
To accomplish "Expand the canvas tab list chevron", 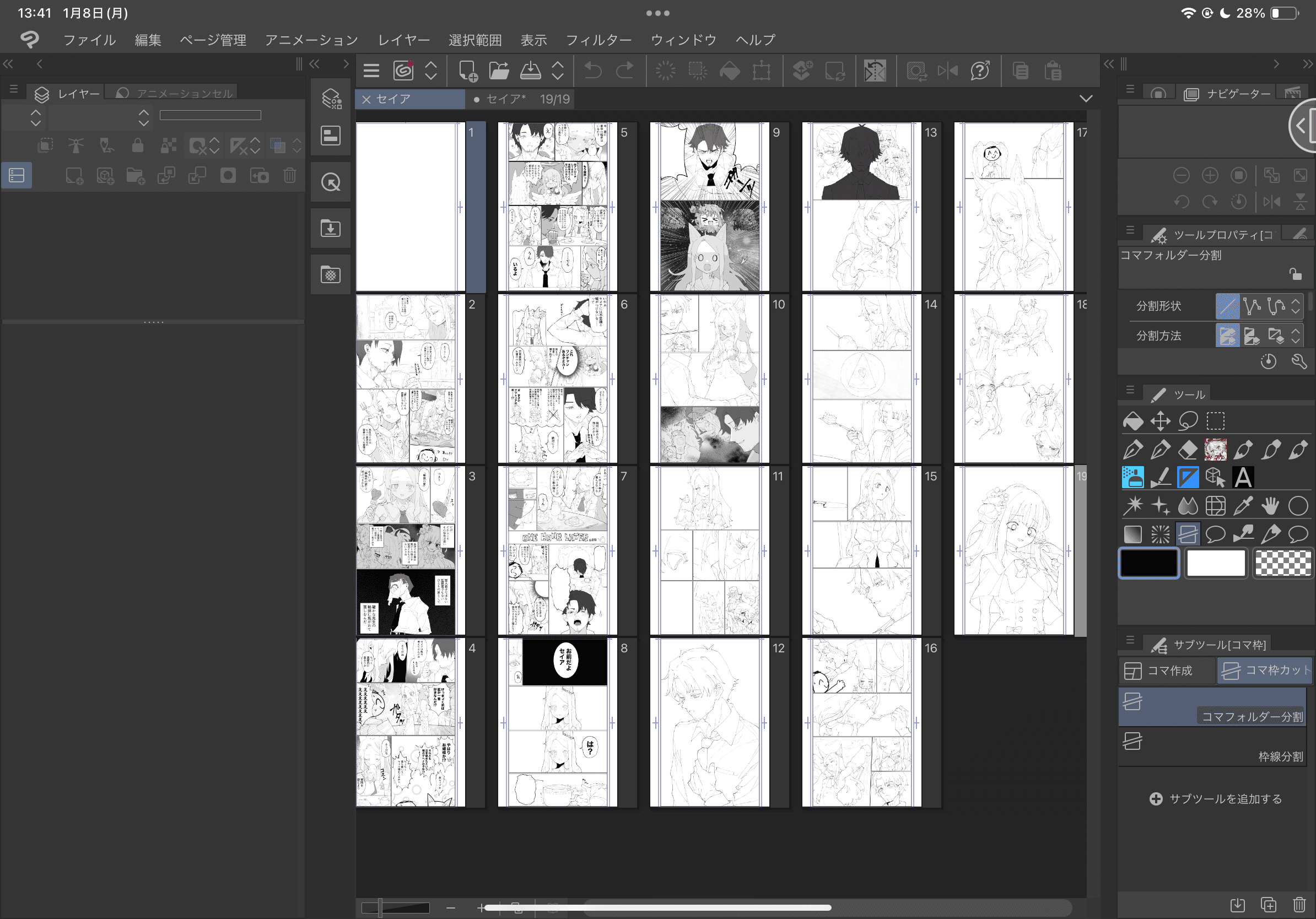I will point(1085,99).
